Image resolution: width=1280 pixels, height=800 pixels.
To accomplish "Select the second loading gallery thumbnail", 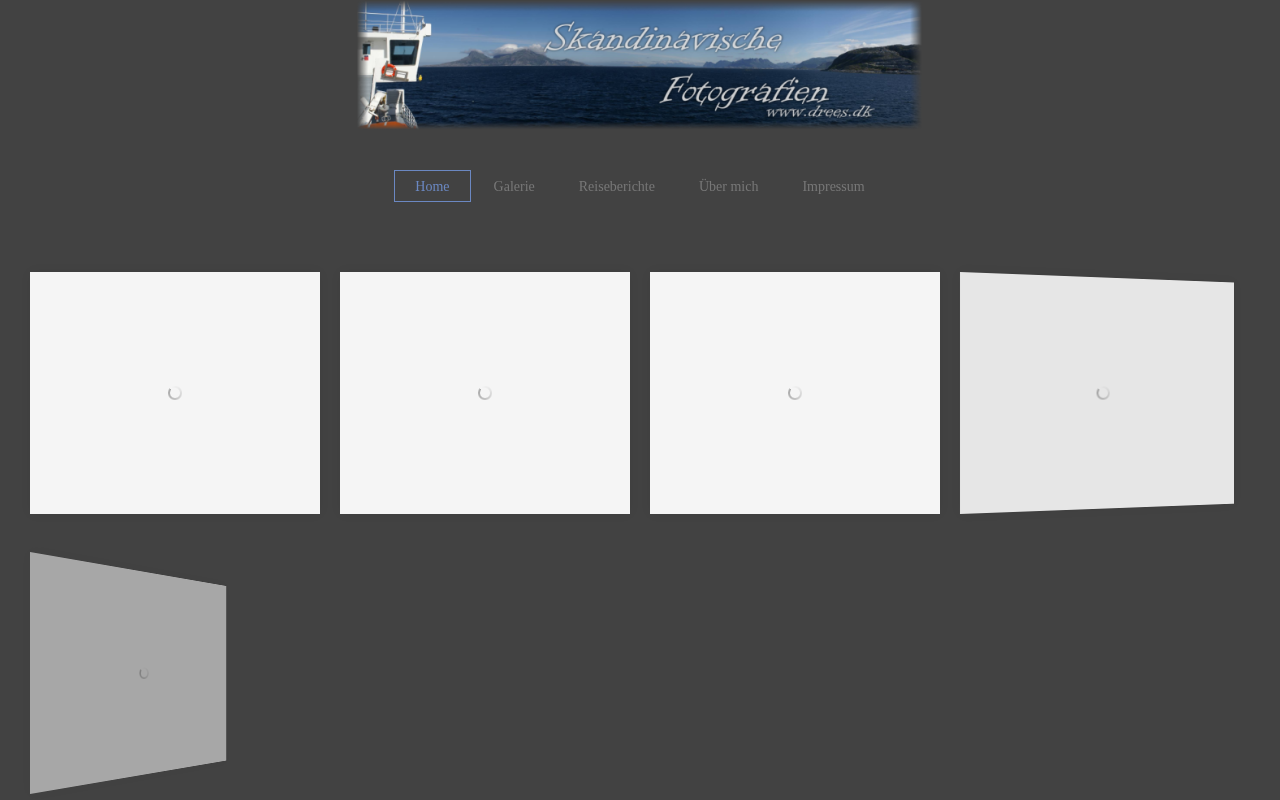I will 485,393.
